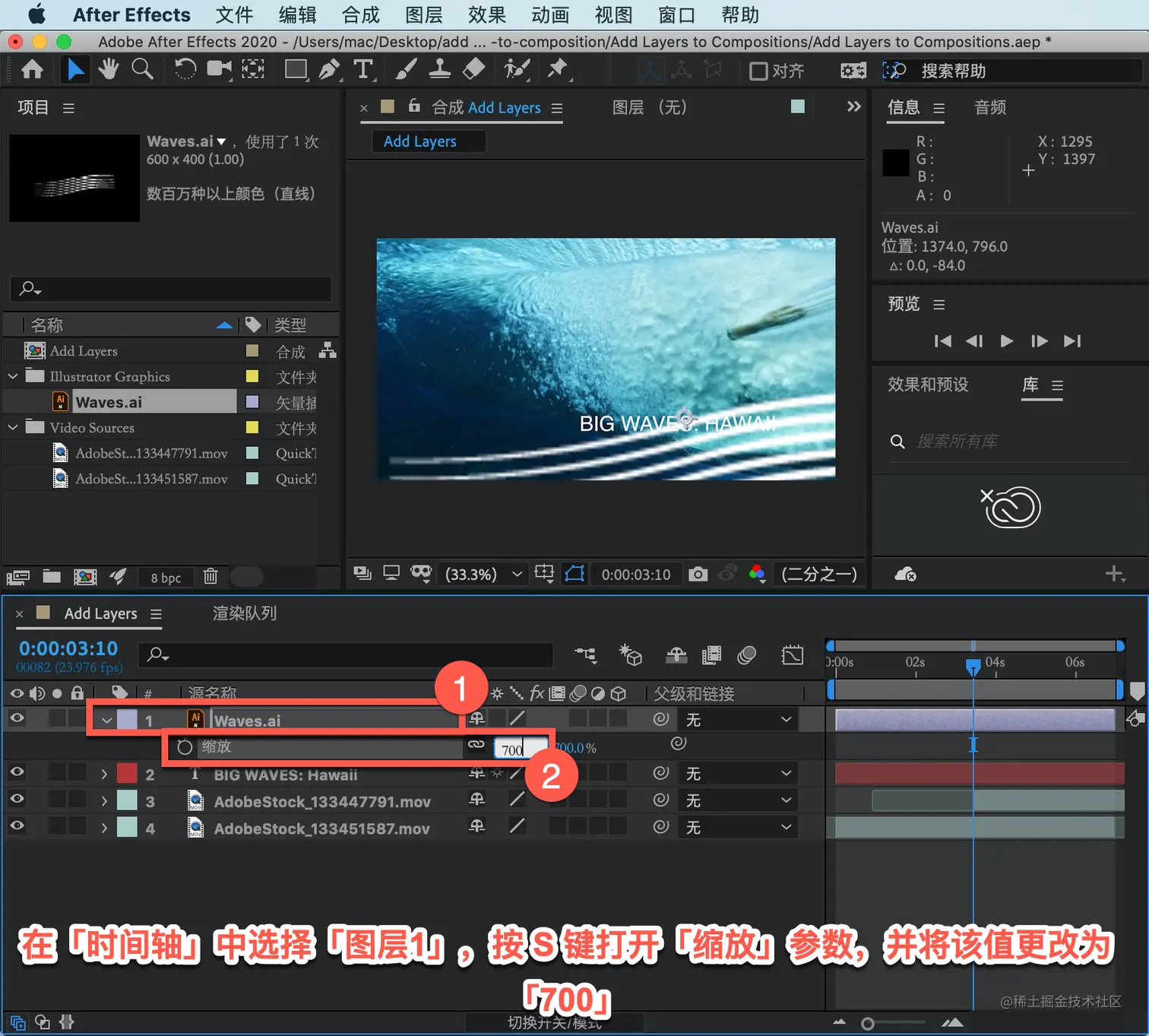Hide the AdobeStock_133447791.mov layer
This screenshot has width=1149, height=1036.
coord(17,800)
